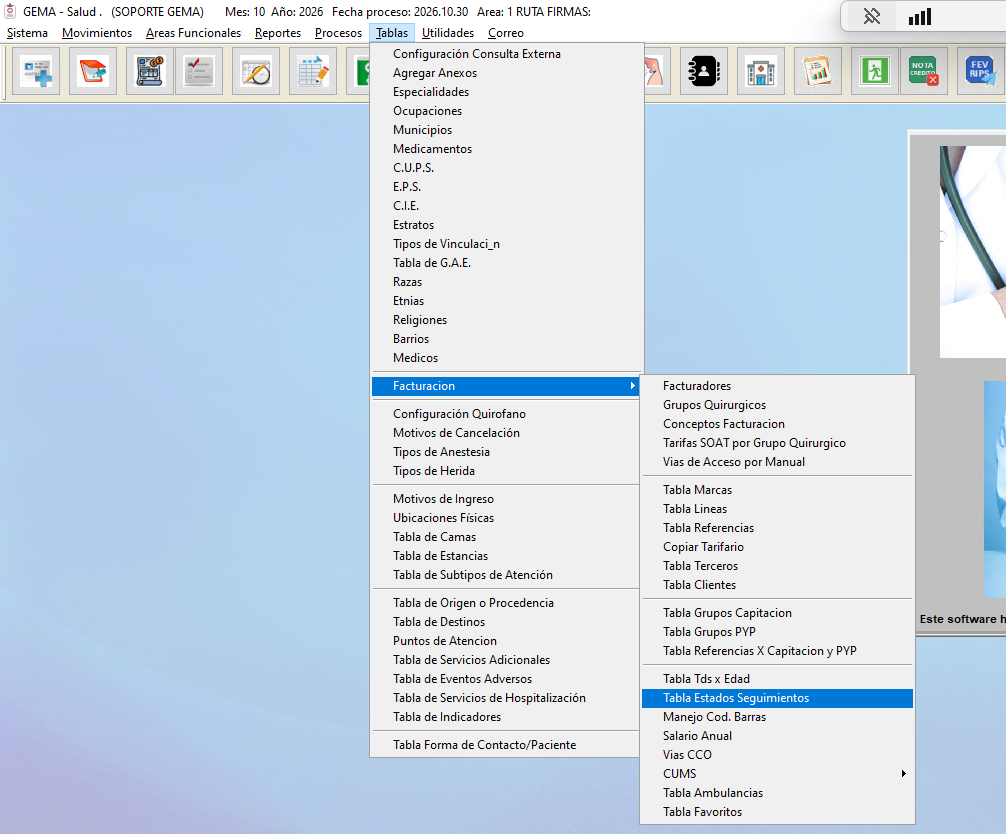Select Tabla Ambulancias in the submenu

tap(713, 793)
